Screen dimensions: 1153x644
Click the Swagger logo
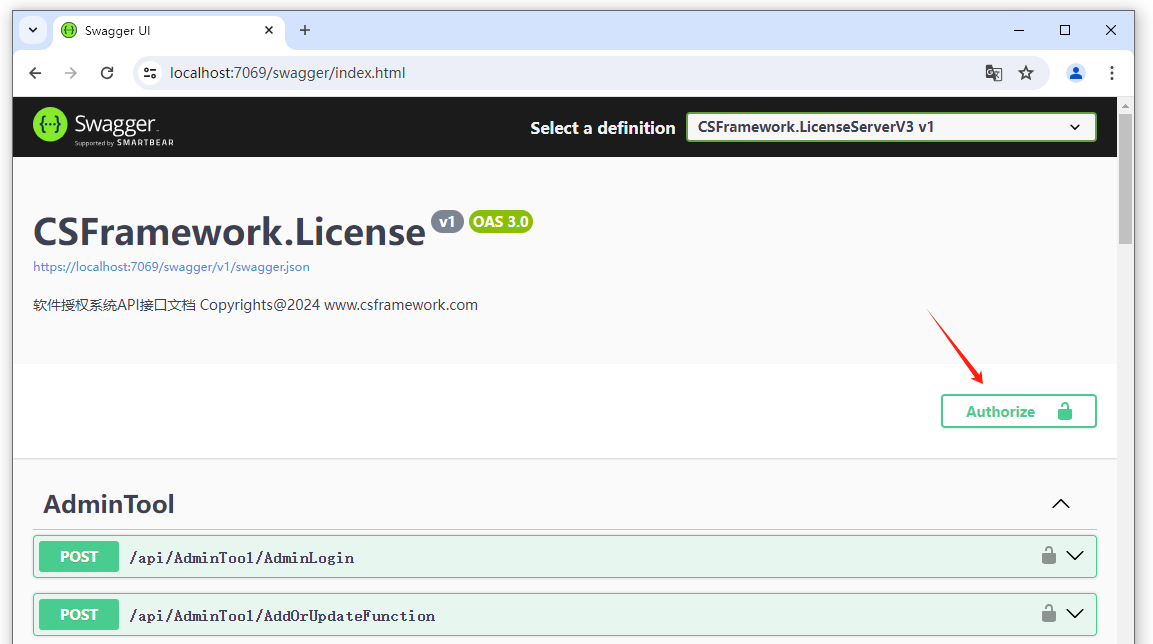coord(104,126)
